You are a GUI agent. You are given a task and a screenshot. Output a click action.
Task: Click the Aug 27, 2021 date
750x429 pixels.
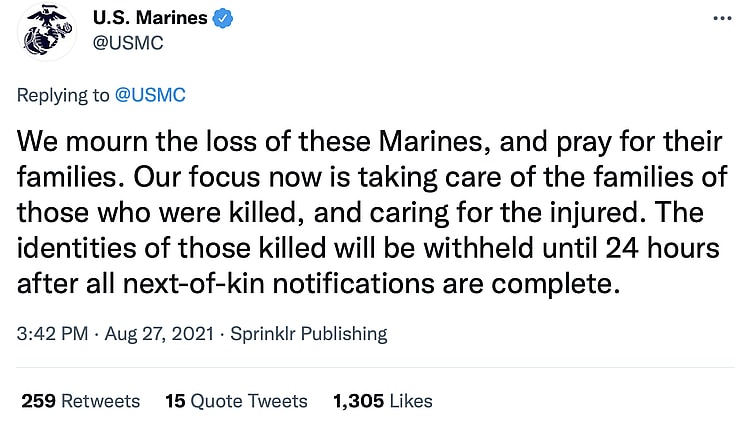(x=148, y=334)
